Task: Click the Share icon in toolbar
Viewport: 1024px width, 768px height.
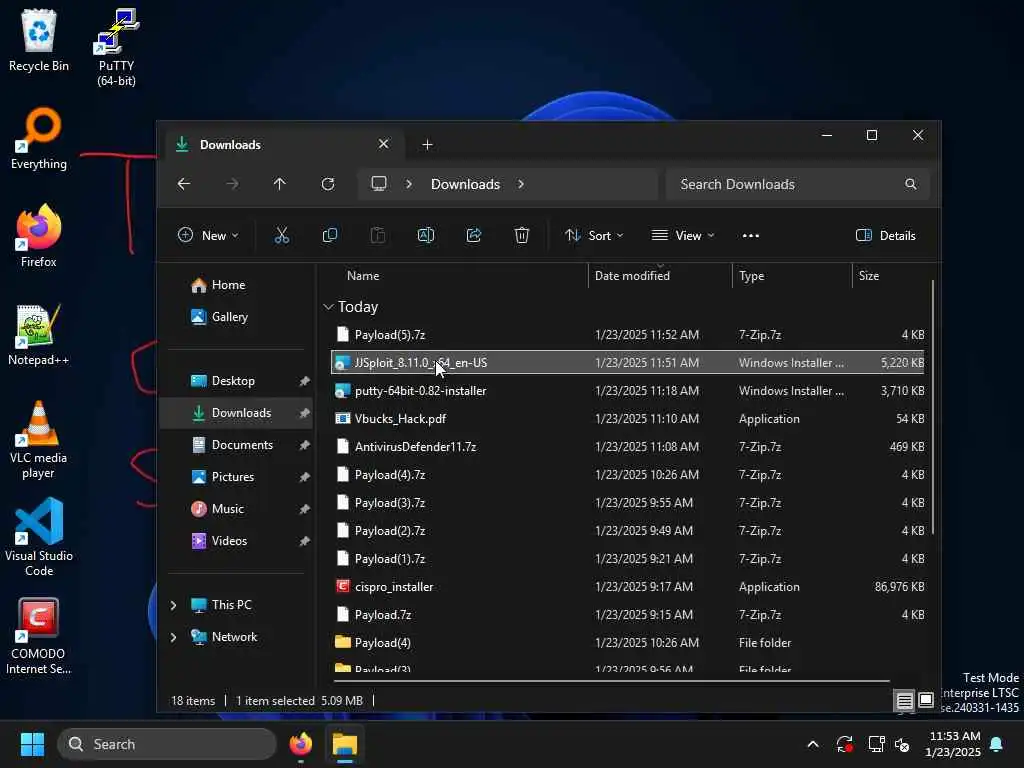Action: [474, 236]
